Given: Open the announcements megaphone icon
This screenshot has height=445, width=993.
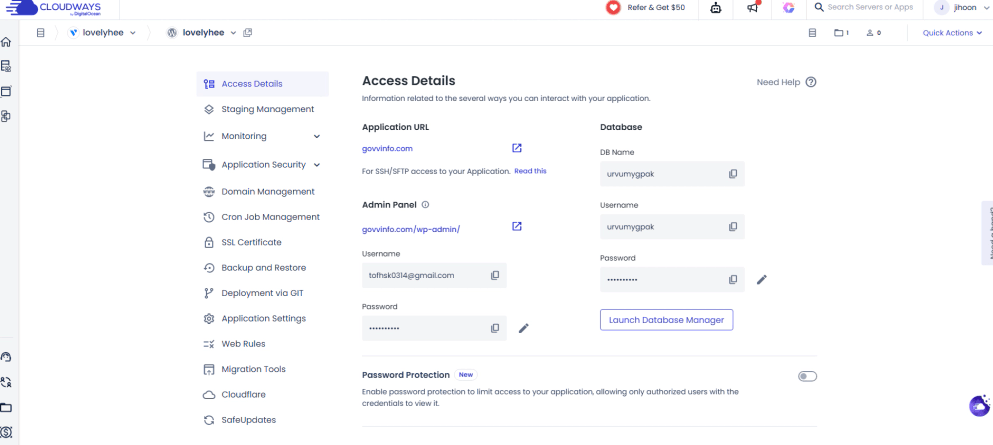Looking at the screenshot, I should pyautogui.click(x=753, y=8).
